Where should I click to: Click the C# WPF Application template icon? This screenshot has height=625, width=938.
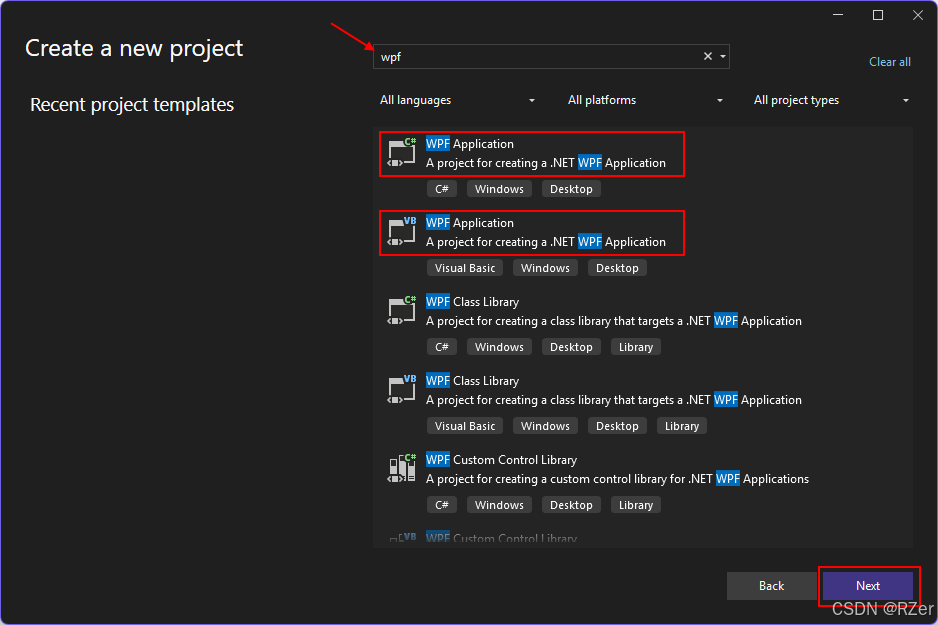point(401,153)
